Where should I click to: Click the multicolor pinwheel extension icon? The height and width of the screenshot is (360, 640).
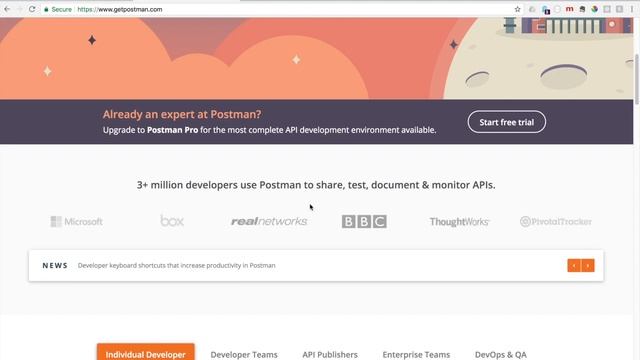click(594, 9)
